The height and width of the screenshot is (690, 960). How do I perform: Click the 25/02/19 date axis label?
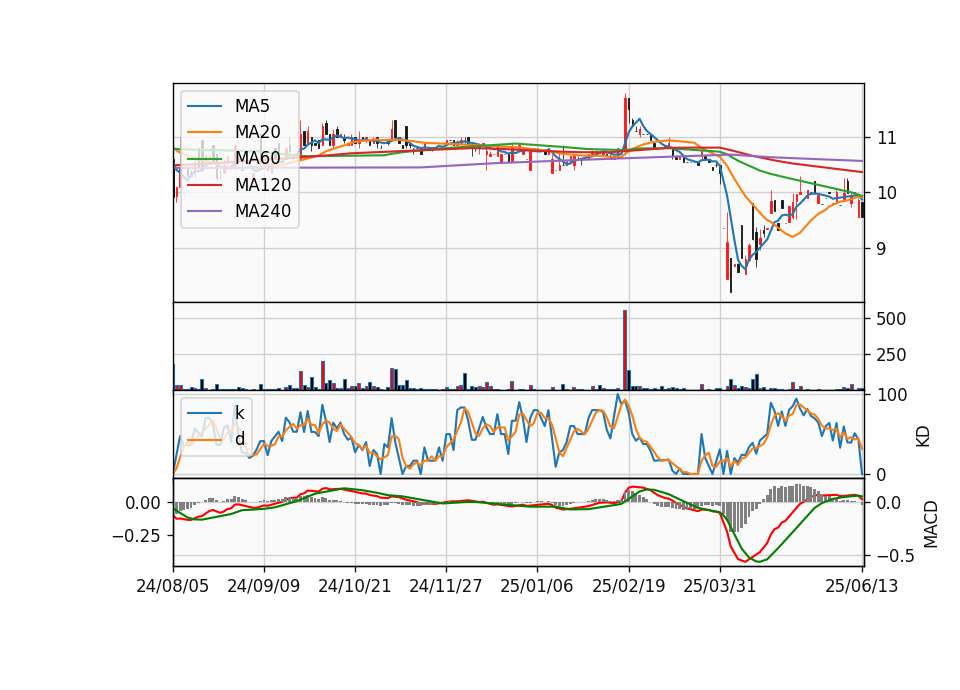pyautogui.click(x=628, y=586)
